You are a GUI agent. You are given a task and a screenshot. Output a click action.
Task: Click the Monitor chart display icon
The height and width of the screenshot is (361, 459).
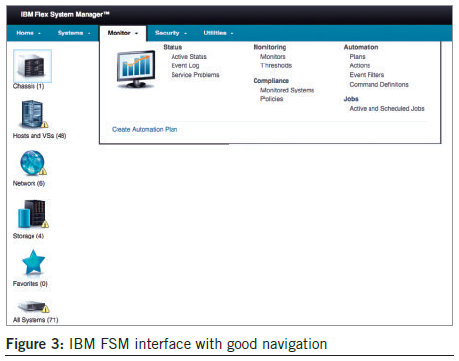click(x=136, y=69)
